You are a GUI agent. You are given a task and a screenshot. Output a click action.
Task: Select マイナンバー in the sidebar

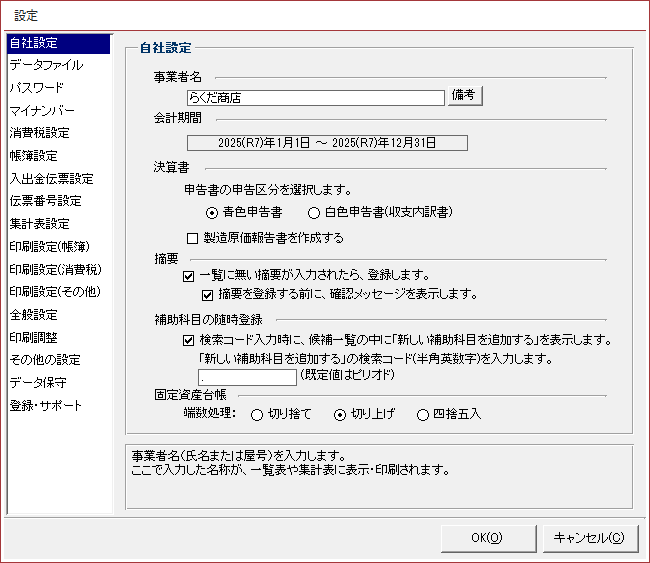click(x=42, y=111)
